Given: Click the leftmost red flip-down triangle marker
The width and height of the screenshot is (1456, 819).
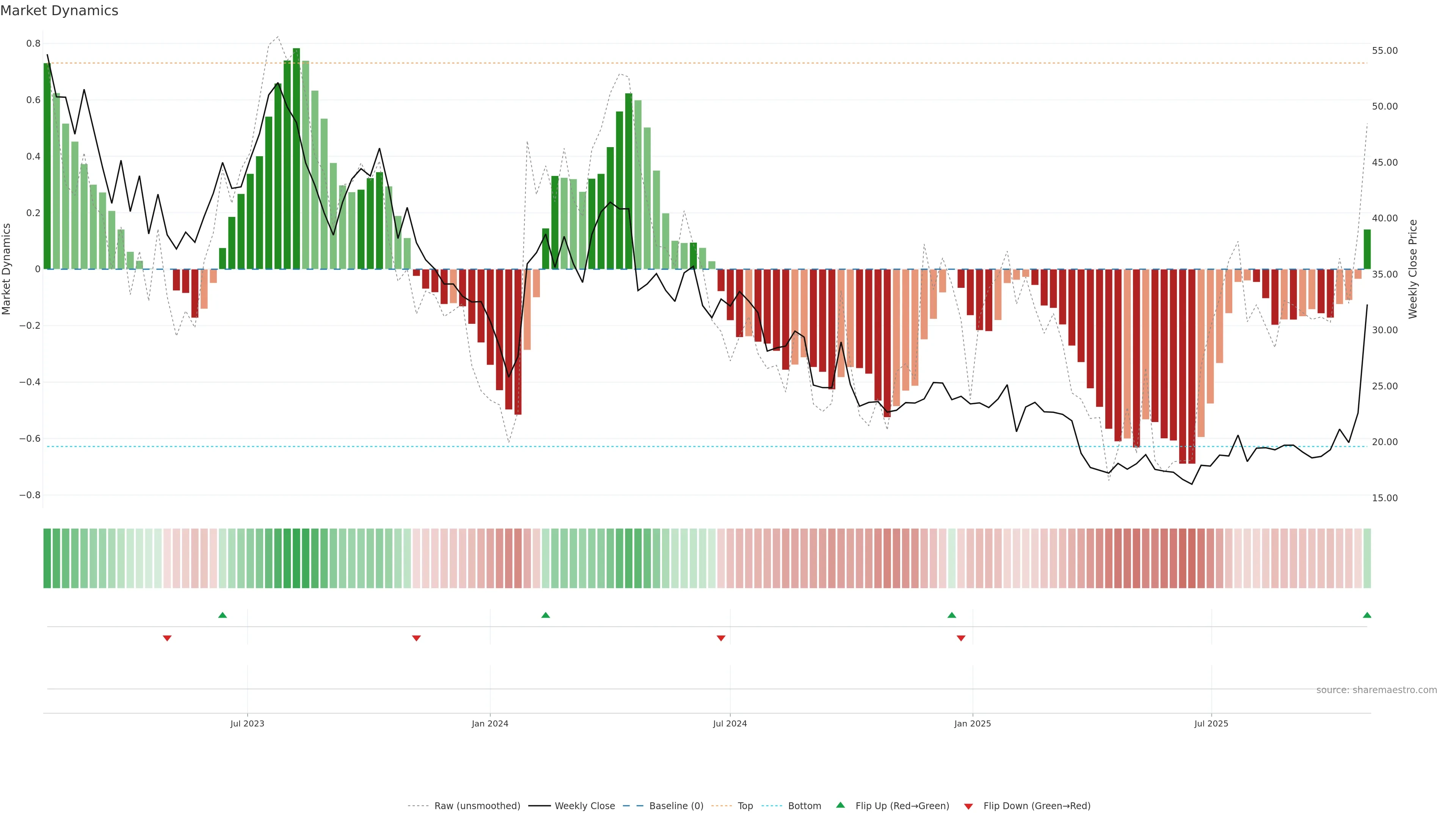Looking at the screenshot, I should point(167,638).
